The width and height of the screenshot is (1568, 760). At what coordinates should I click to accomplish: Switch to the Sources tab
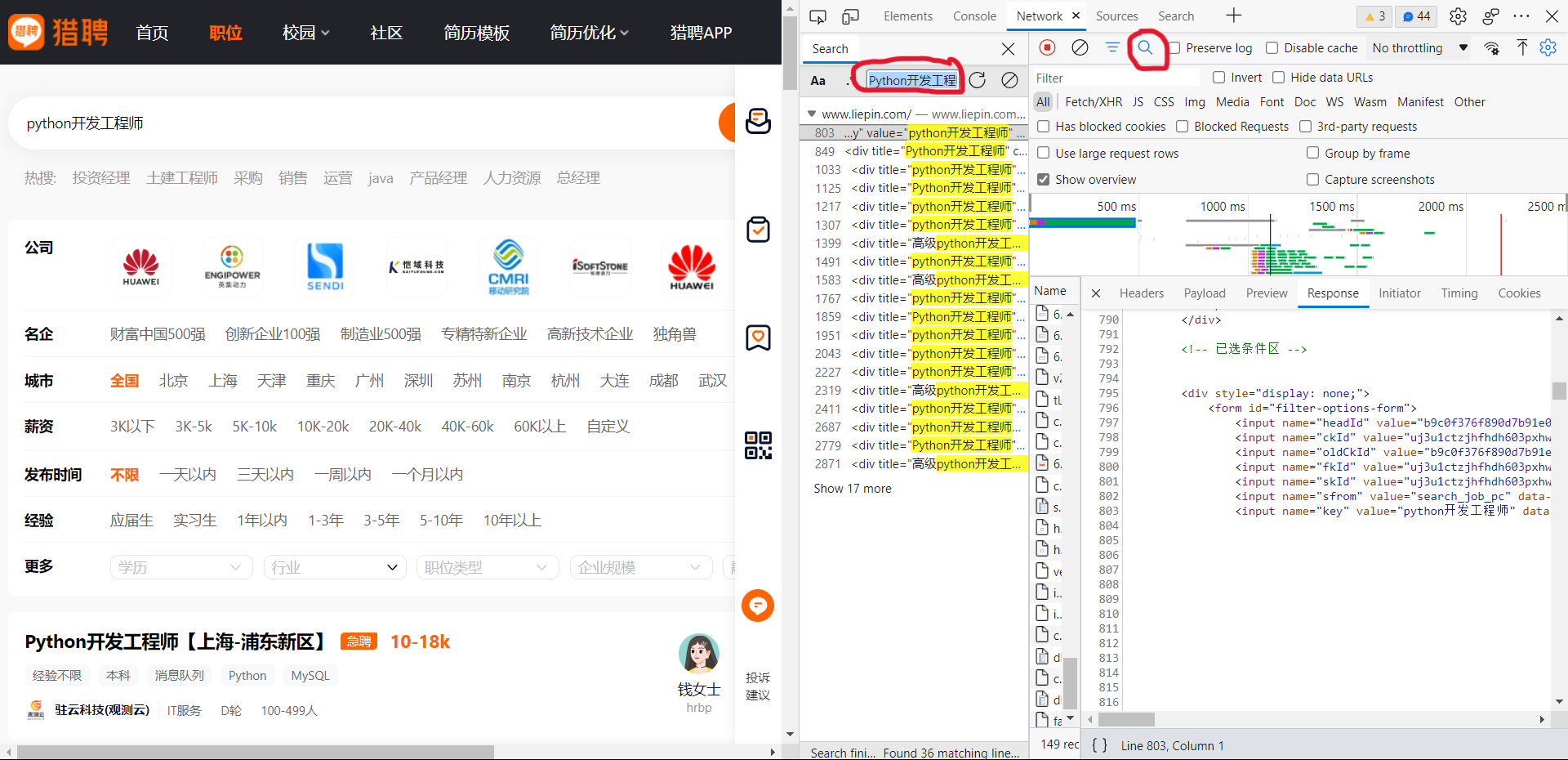[1116, 16]
